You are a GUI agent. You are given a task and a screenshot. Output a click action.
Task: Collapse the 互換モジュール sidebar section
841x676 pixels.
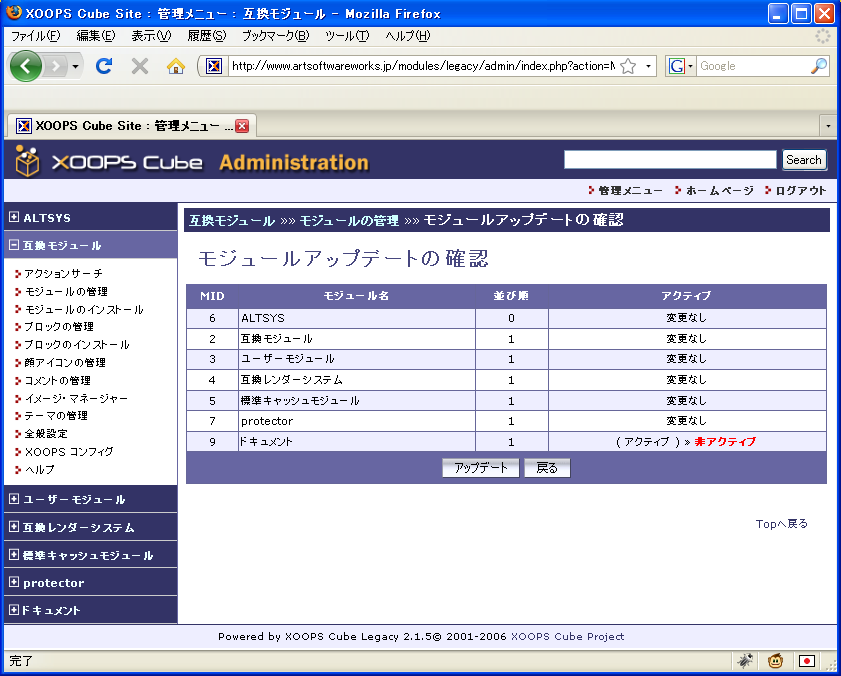(14, 245)
